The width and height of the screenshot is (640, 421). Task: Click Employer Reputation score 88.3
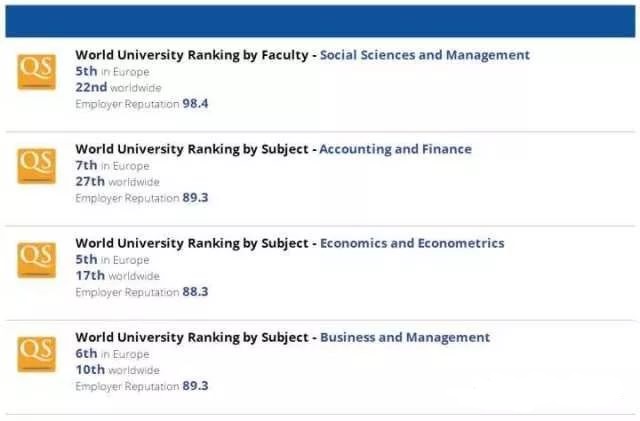[195, 292]
